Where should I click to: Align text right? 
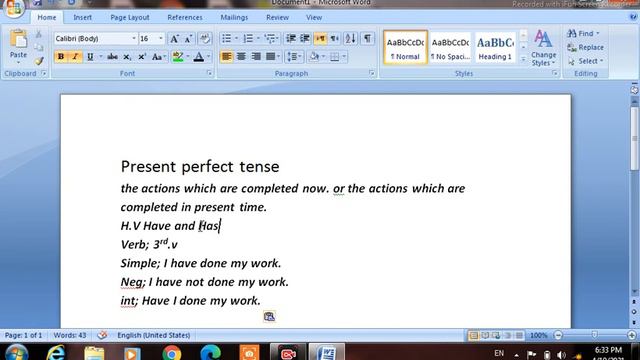256,57
